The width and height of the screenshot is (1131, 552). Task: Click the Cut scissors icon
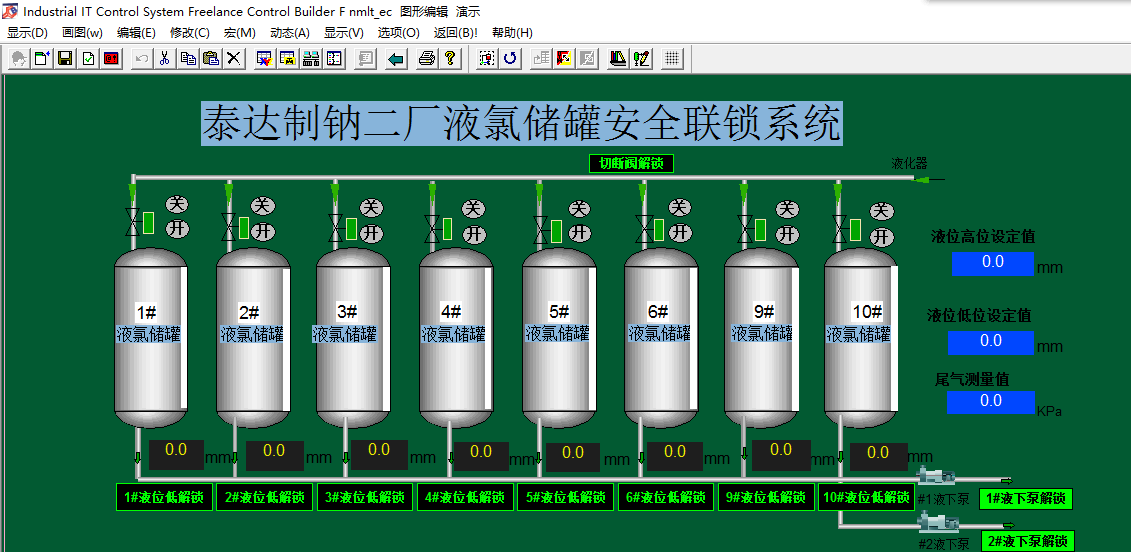164,59
